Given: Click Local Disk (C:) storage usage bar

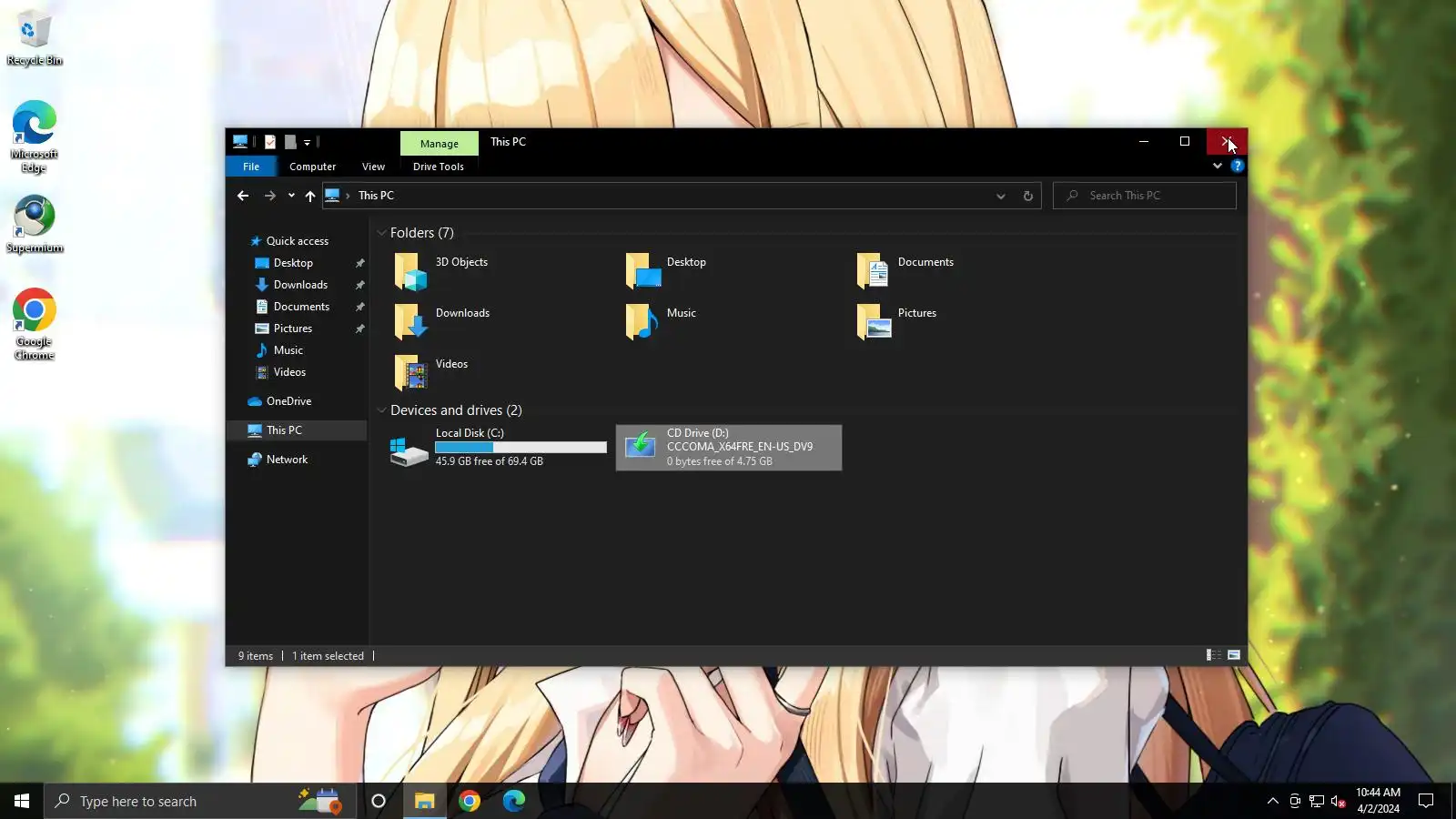Looking at the screenshot, I should (521, 448).
